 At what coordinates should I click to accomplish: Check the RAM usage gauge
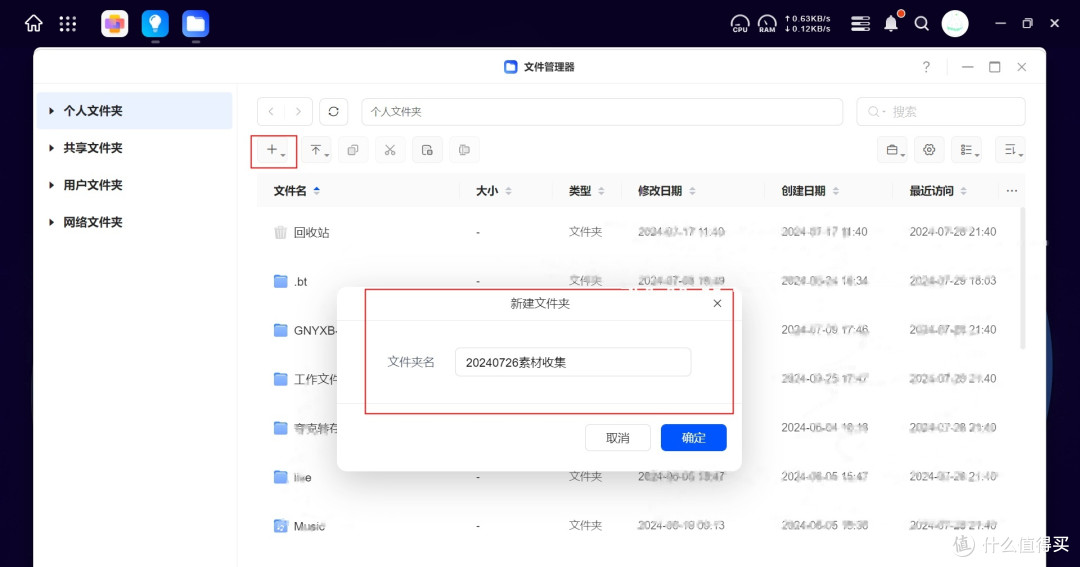point(767,24)
